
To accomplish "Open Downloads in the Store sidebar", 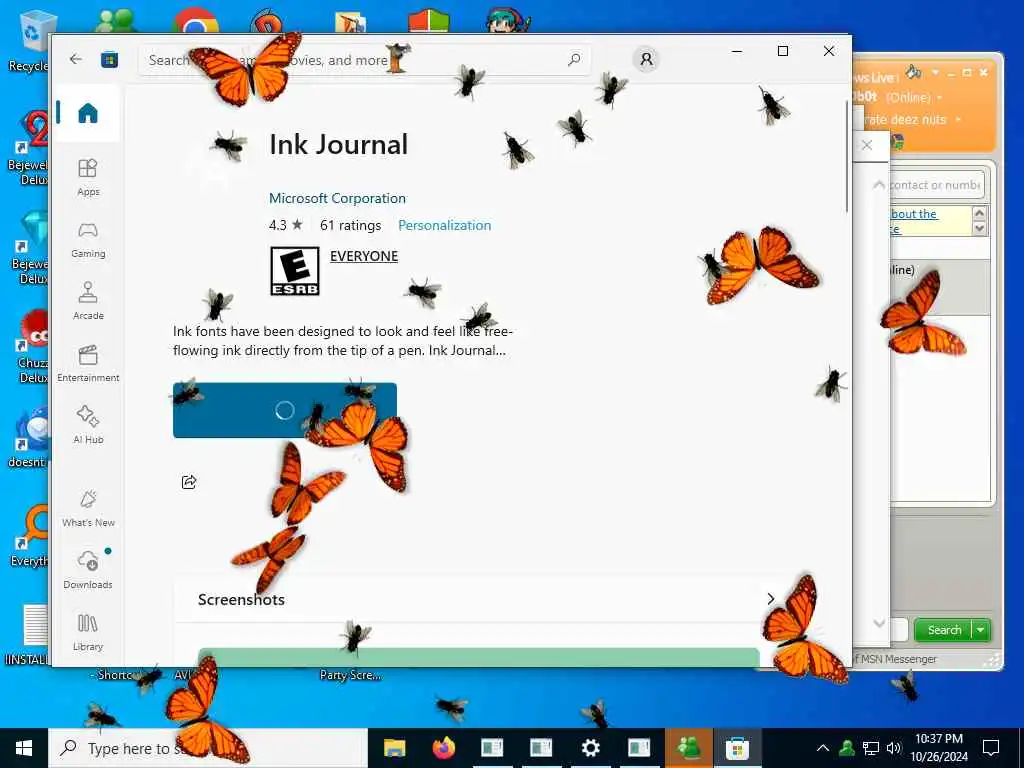I will [x=88, y=569].
